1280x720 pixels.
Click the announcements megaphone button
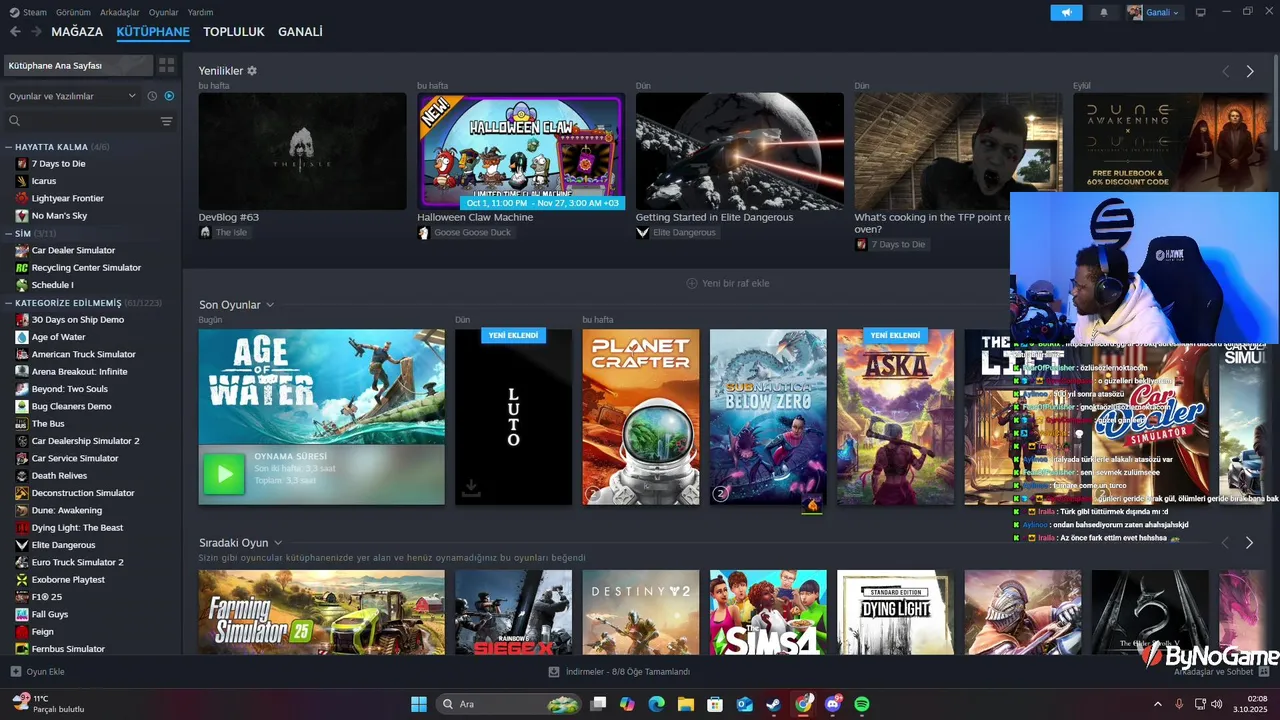[x=1066, y=12]
